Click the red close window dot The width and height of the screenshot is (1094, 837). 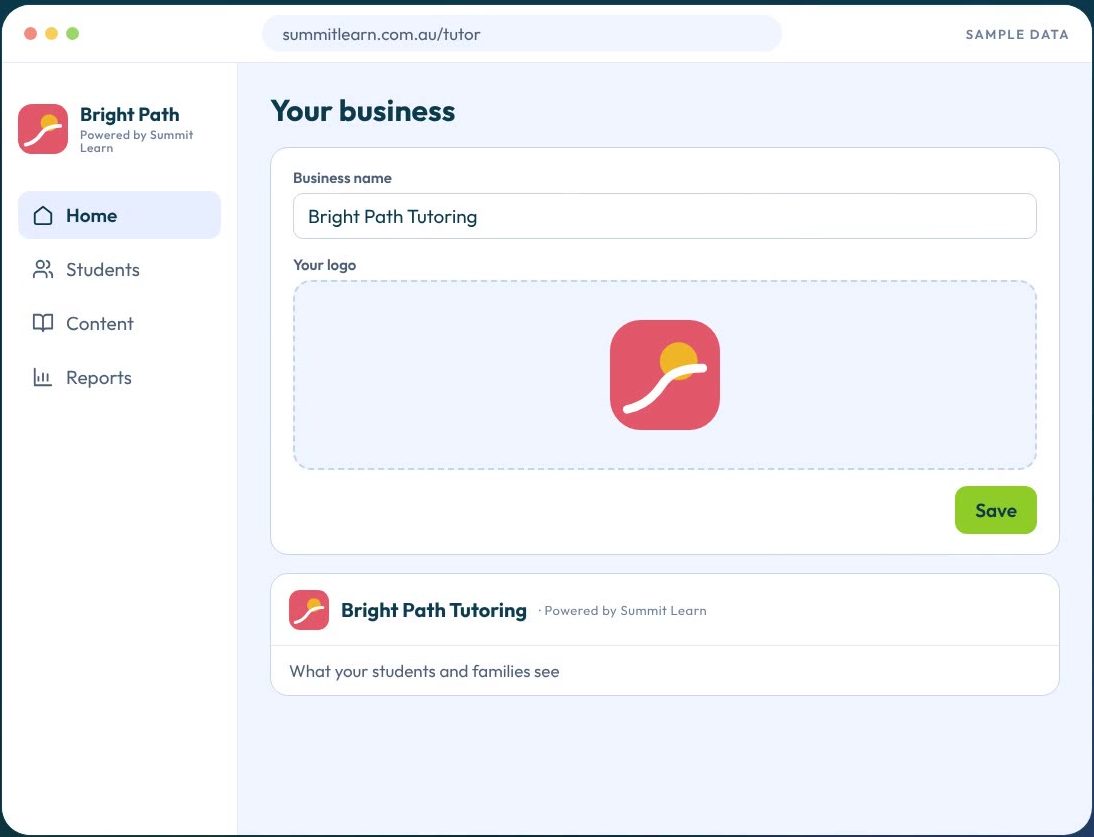coord(30,33)
